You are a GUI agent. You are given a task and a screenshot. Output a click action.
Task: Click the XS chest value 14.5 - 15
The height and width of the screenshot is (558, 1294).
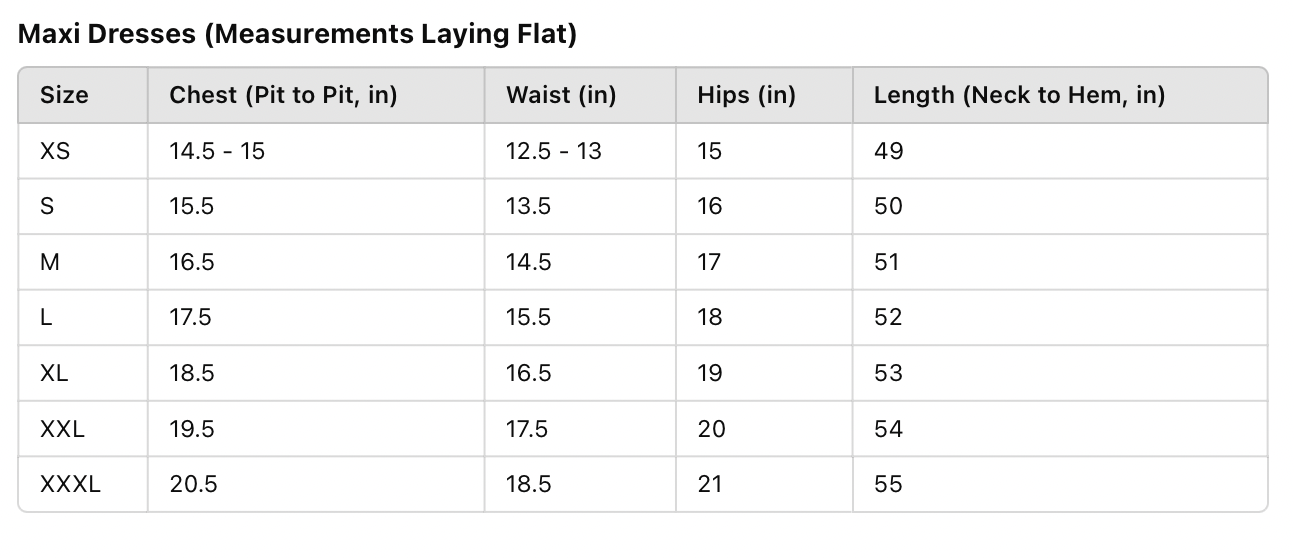217,151
